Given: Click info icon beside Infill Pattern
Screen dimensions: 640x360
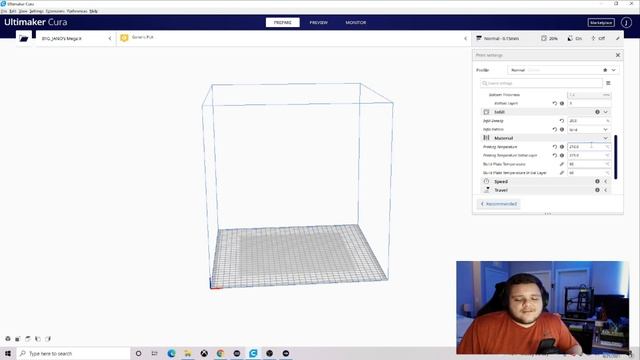Looking at the screenshot, I should (562, 129).
